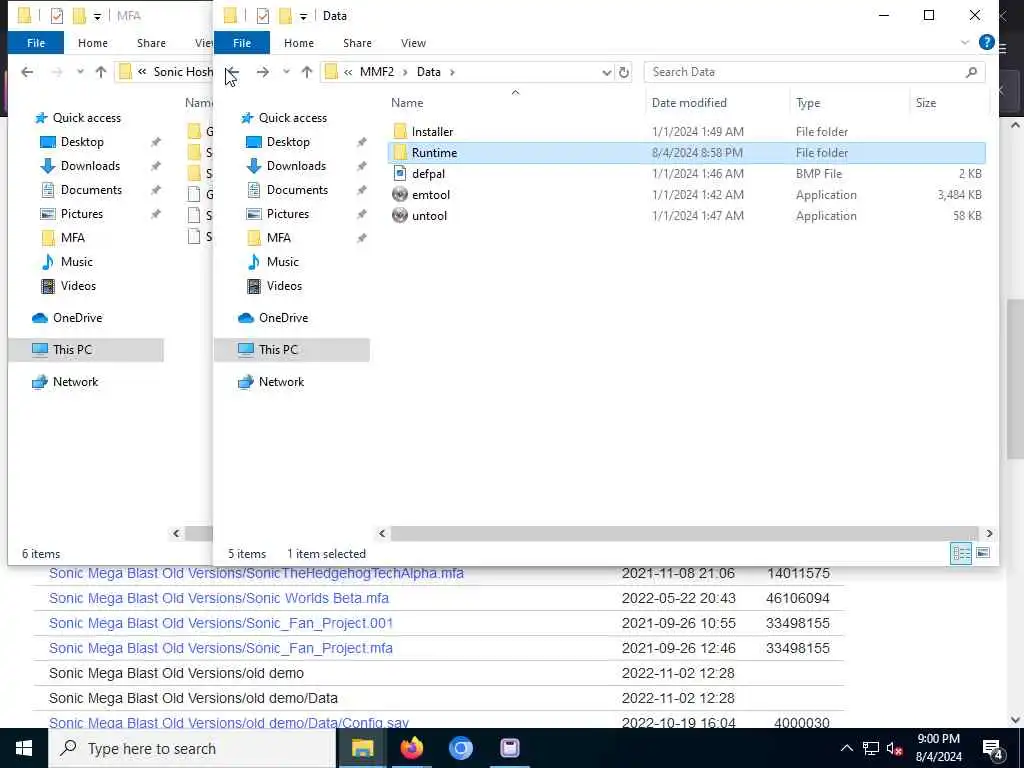Go forward in Data window navigation
Screen dimensions: 1024x768
263,72
